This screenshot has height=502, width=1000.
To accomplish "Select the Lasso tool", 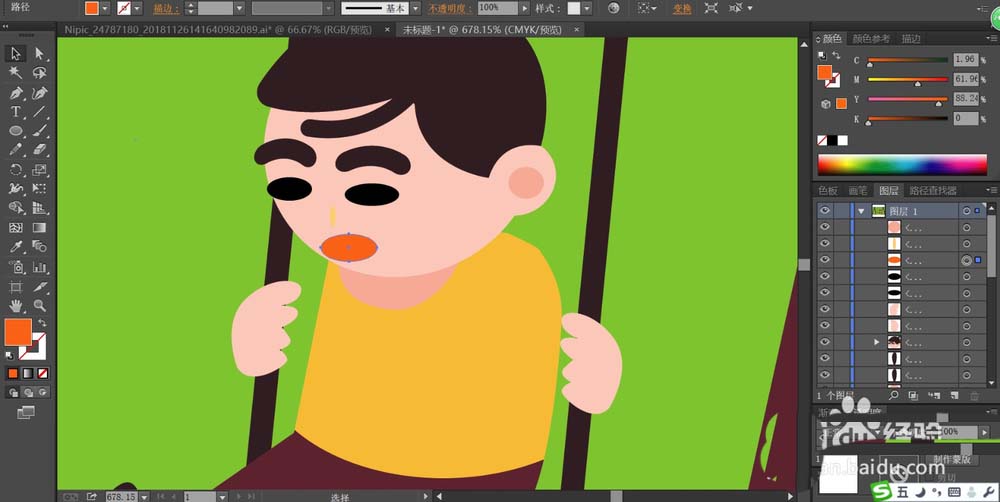I will [40, 73].
